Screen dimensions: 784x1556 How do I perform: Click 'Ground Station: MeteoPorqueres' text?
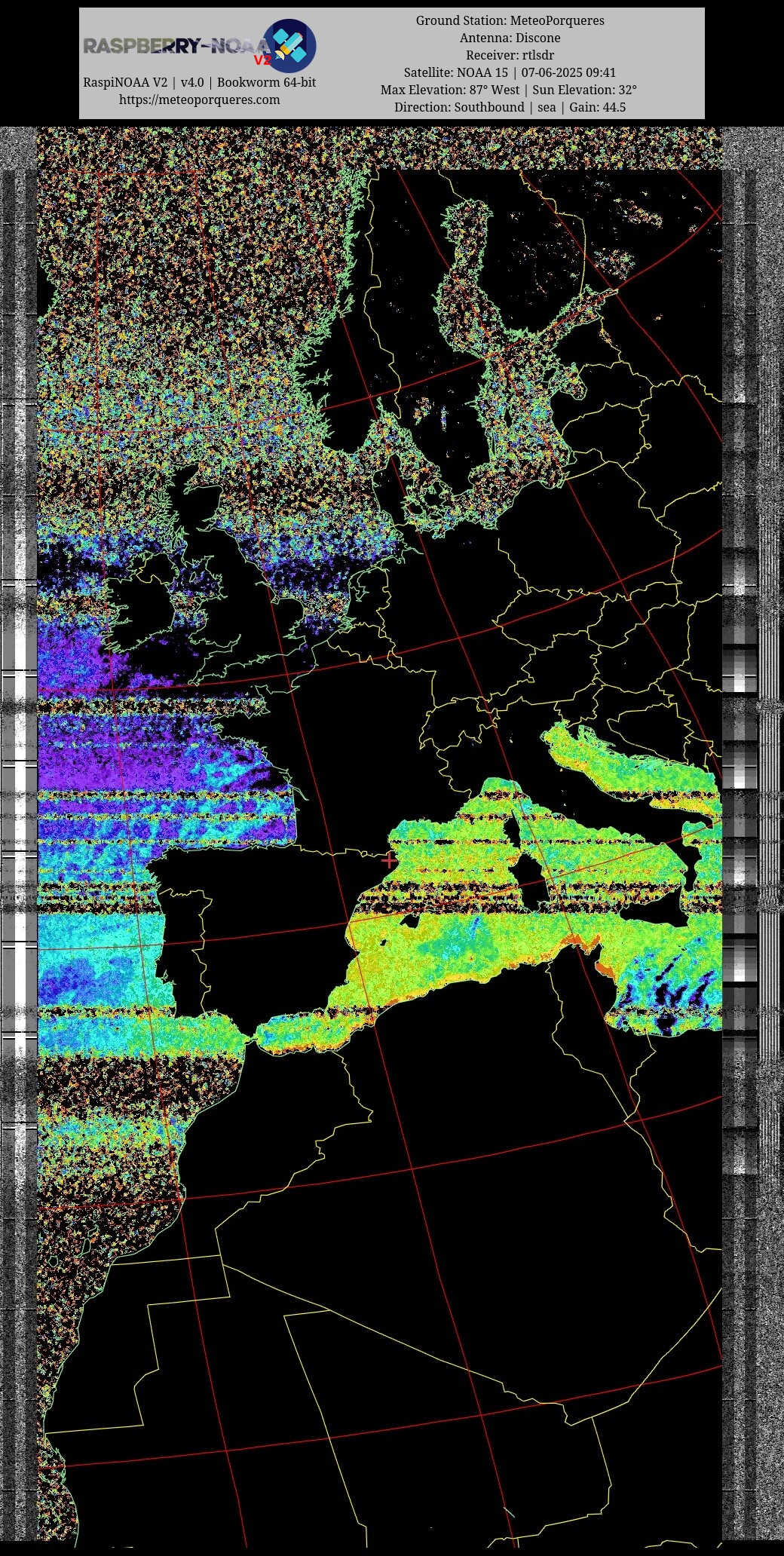510,20
